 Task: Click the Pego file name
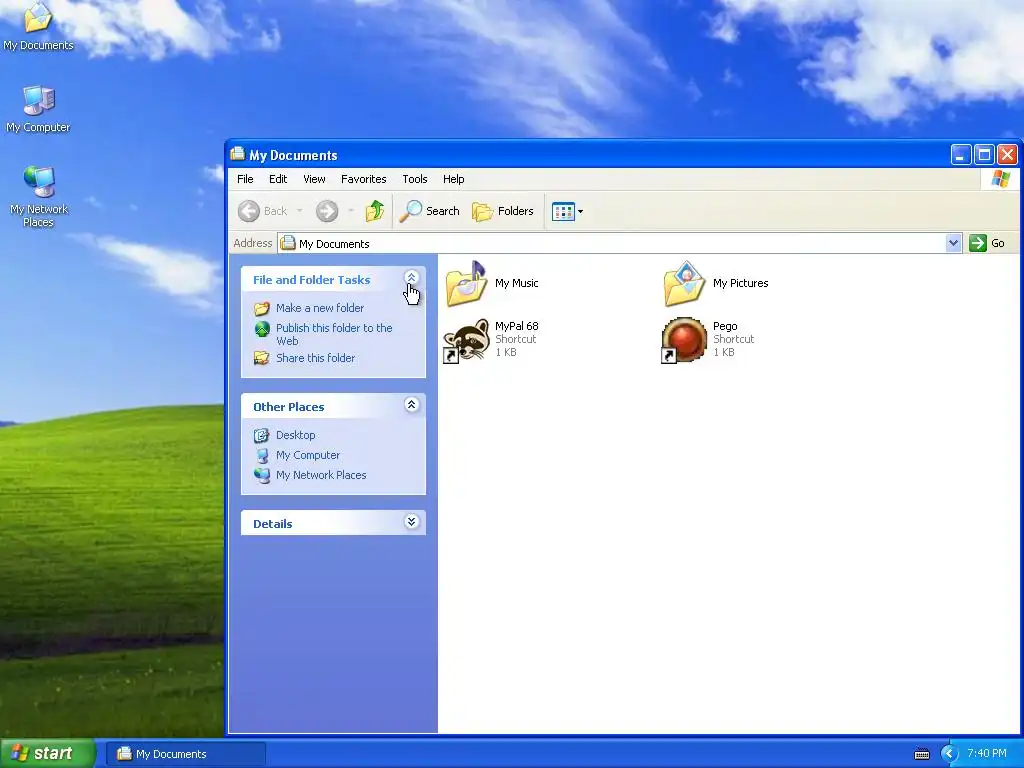click(725, 326)
